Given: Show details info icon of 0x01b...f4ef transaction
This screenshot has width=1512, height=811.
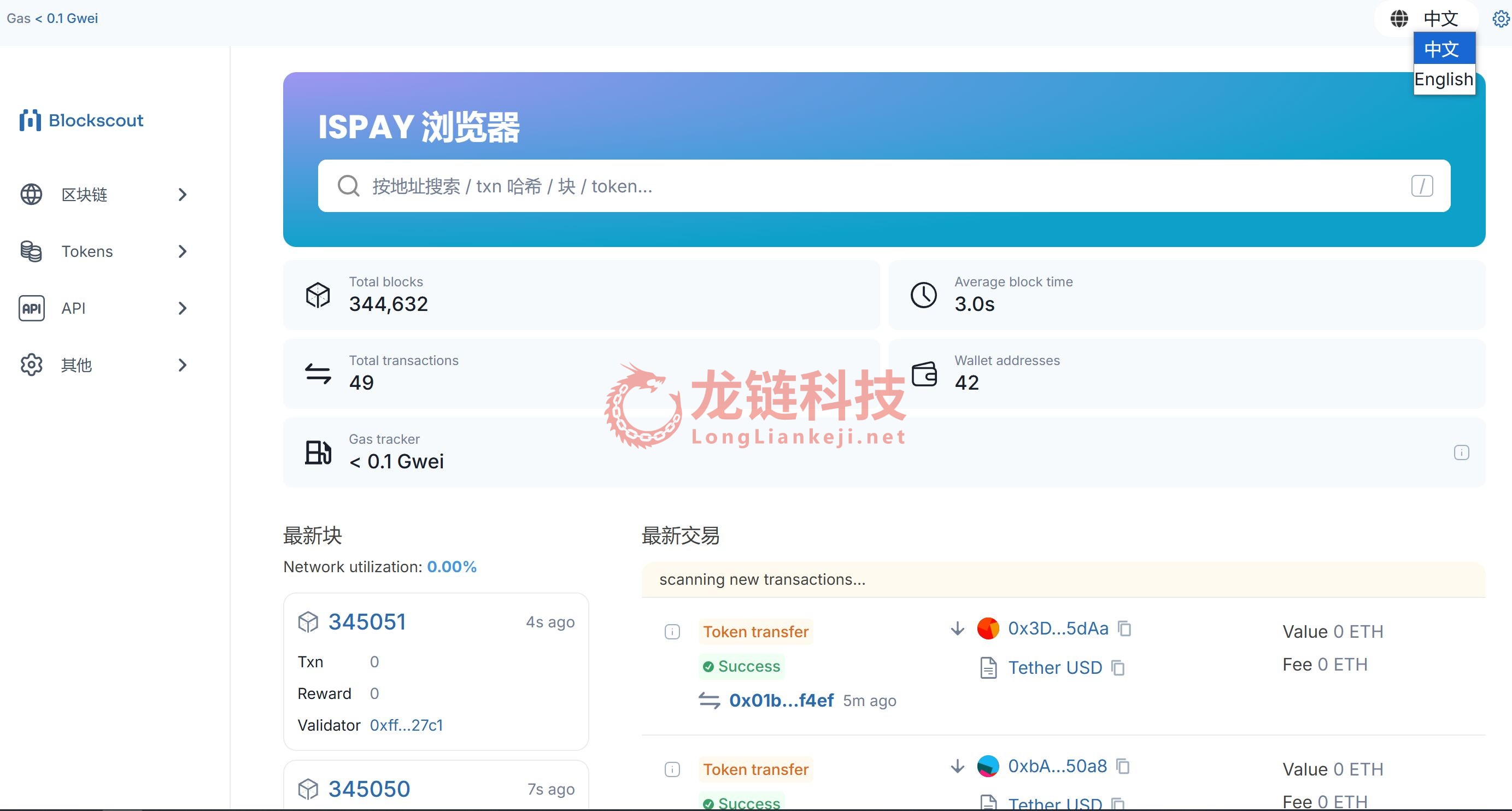Looking at the screenshot, I should [x=672, y=631].
